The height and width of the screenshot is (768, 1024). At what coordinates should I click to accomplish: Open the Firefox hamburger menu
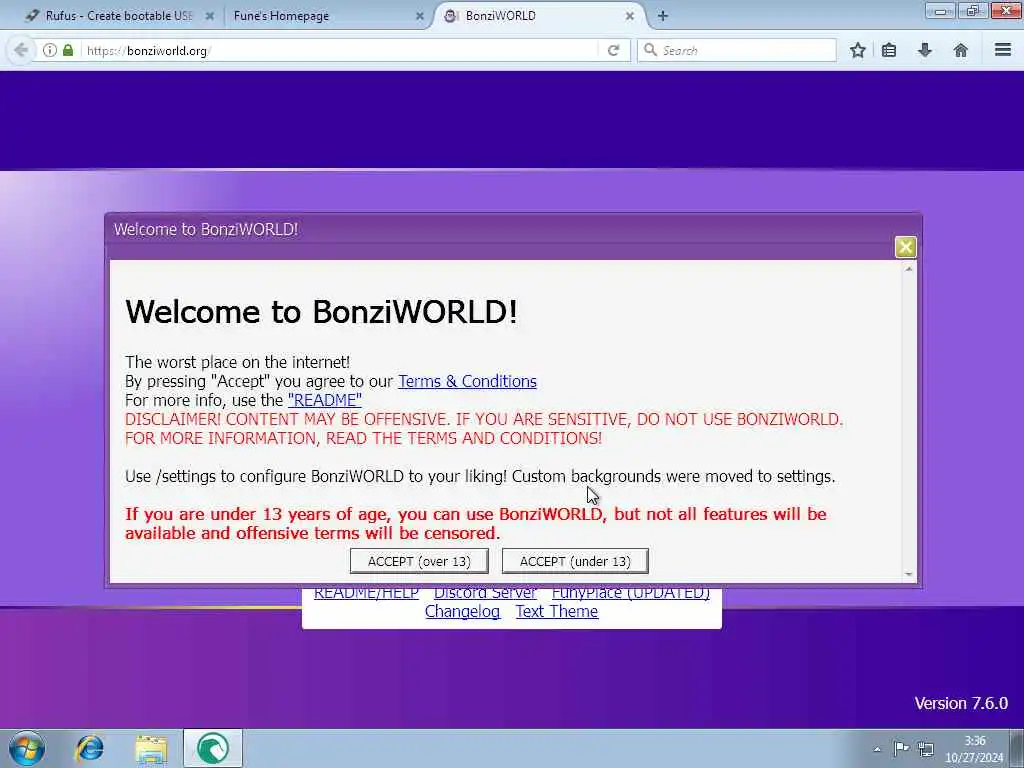1003,50
